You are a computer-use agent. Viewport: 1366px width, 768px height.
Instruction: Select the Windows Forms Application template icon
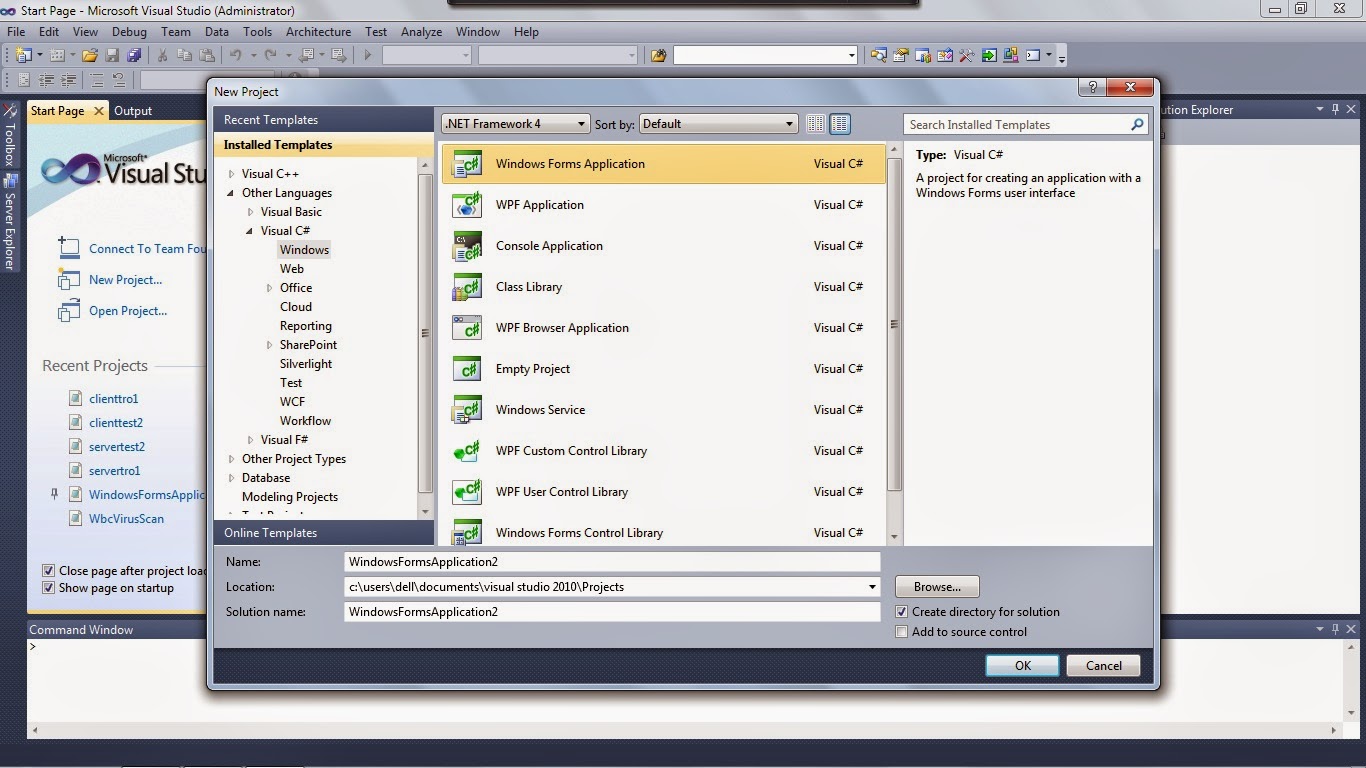pyautogui.click(x=467, y=163)
